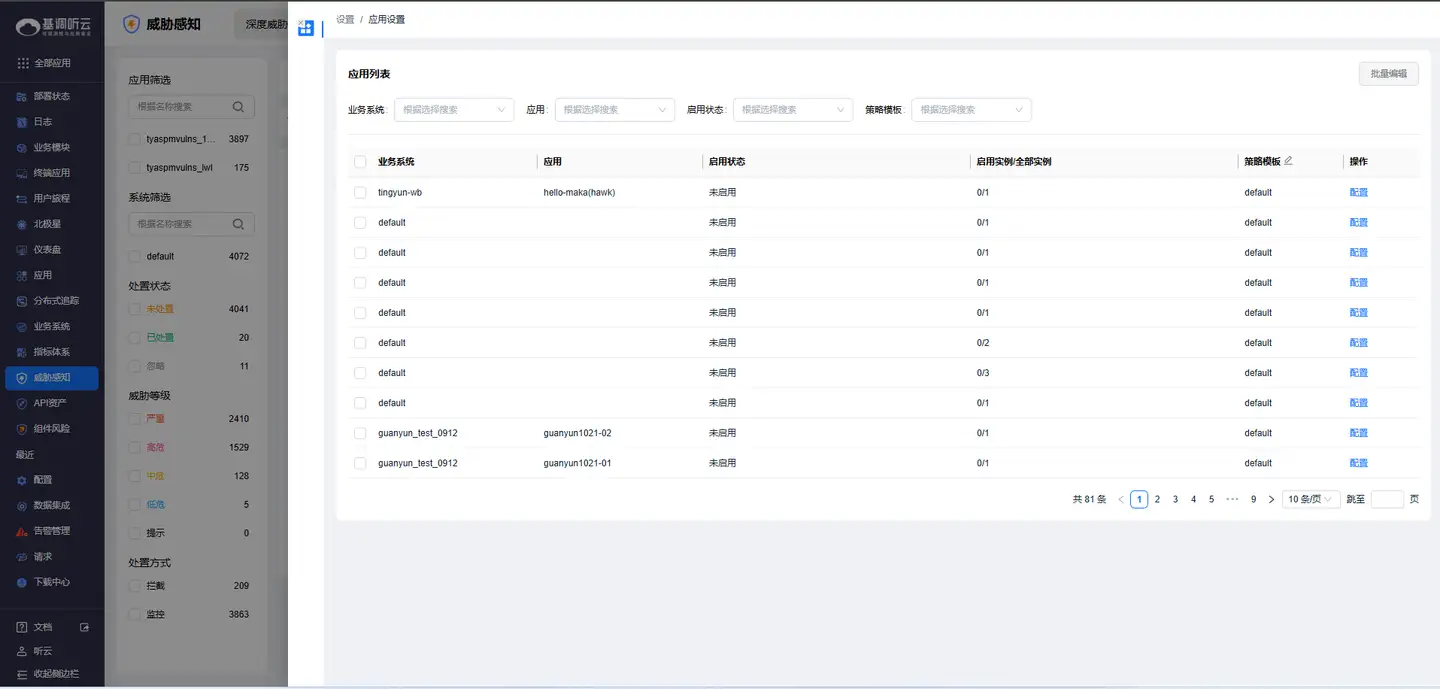Click the 日志 log icon in sidebar
This screenshot has width=1440, height=689.
tap(22, 122)
